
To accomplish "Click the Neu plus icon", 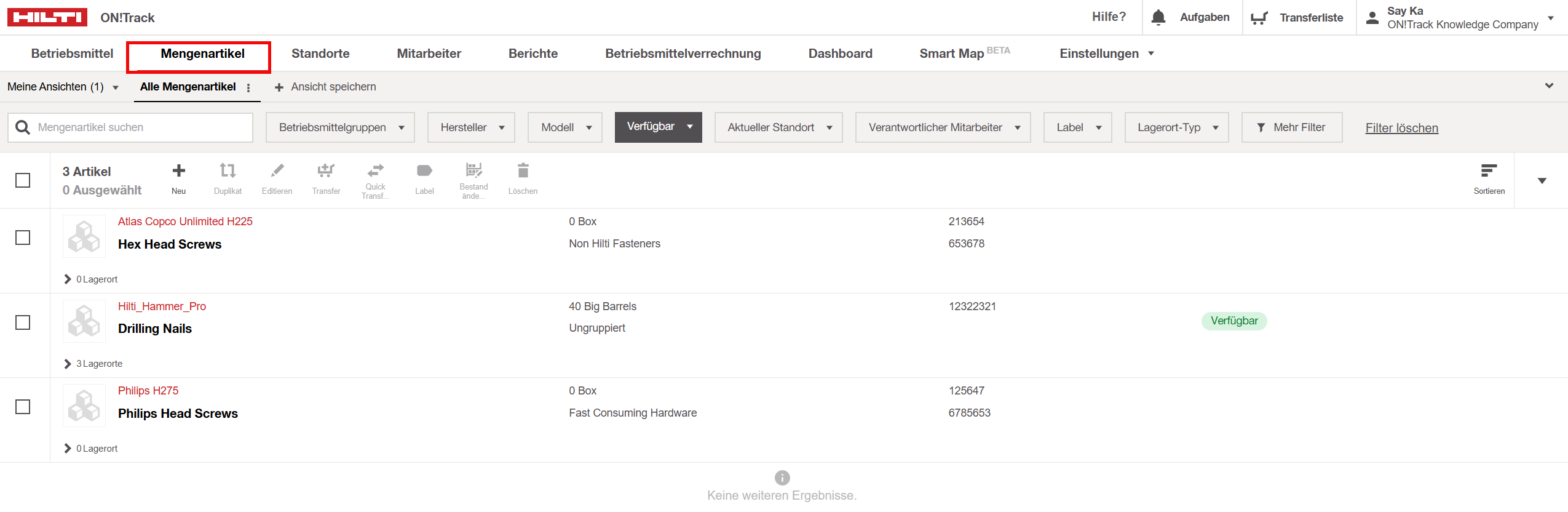I will point(178,171).
